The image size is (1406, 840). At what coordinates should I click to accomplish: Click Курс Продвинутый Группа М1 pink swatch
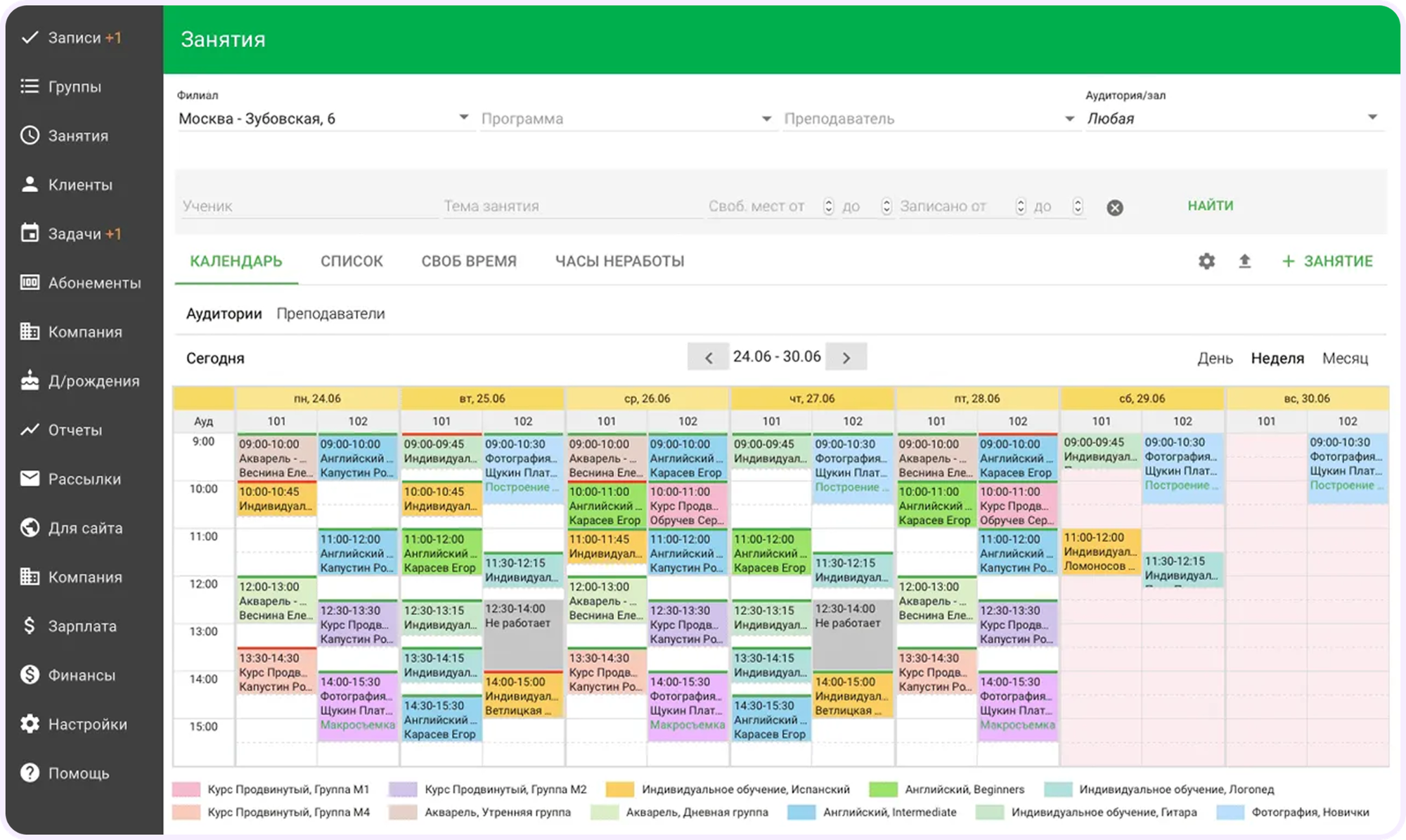point(186,789)
